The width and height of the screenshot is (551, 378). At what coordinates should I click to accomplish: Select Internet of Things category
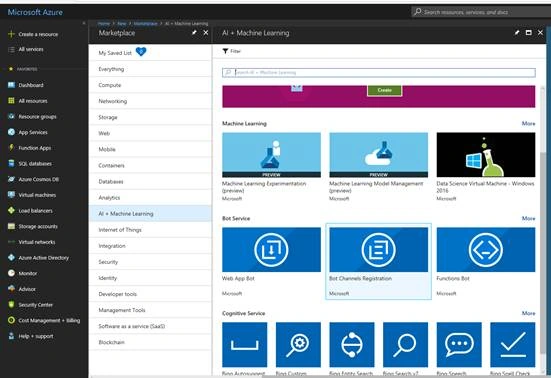click(x=150, y=230)
